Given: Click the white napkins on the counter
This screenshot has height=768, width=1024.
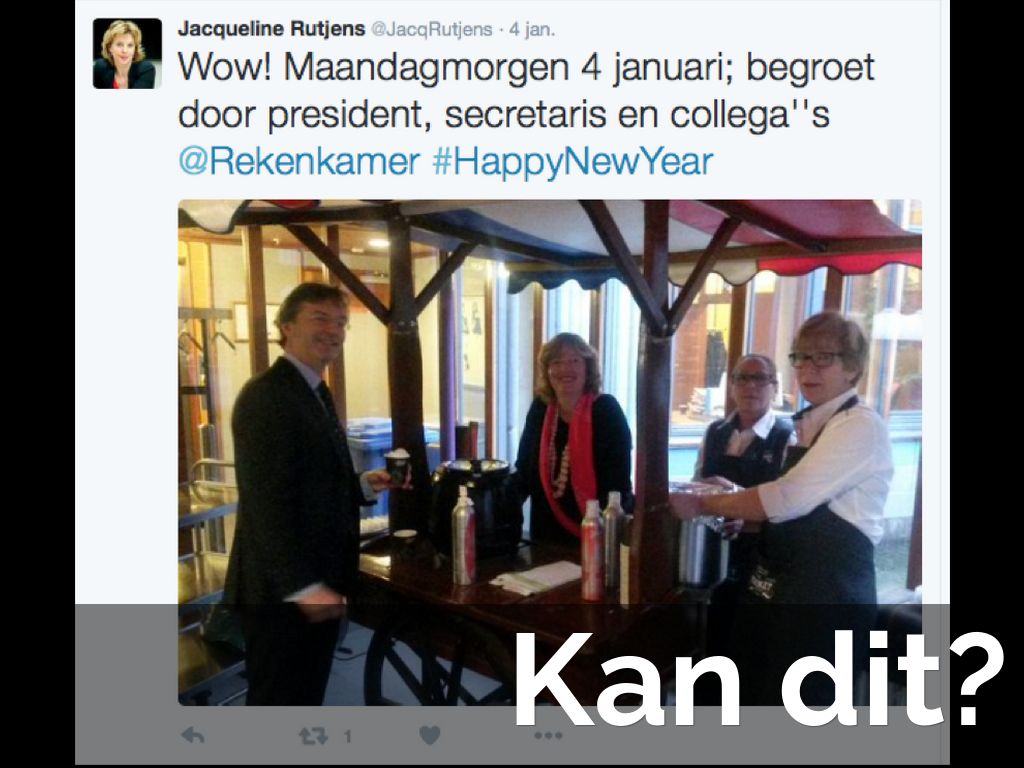Looking at the screenshot, I should coord(536,577).
